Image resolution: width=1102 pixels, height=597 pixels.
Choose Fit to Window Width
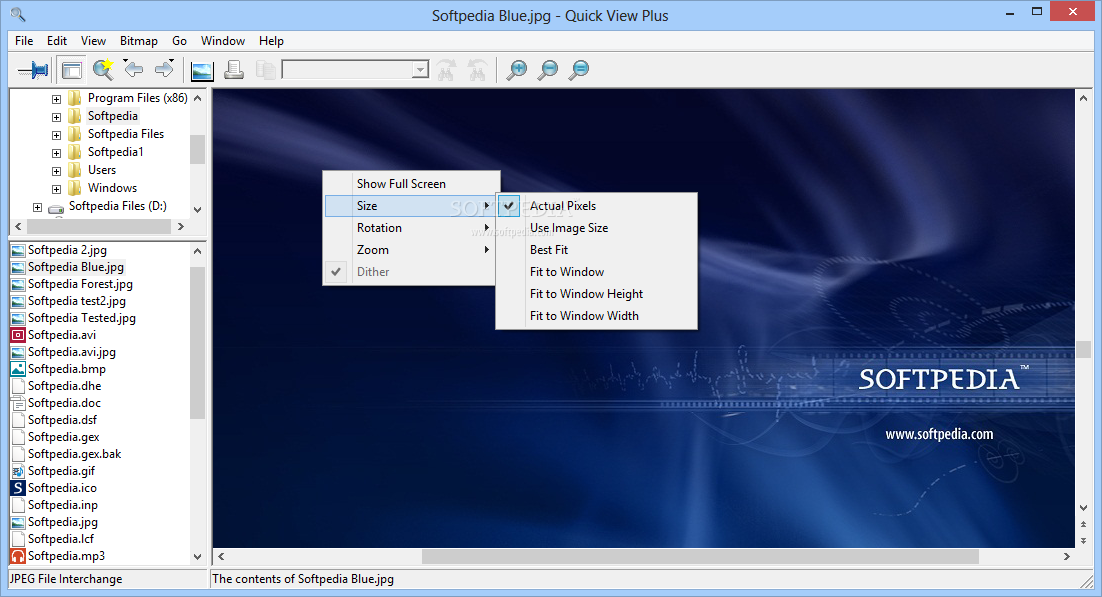[597, 316]
